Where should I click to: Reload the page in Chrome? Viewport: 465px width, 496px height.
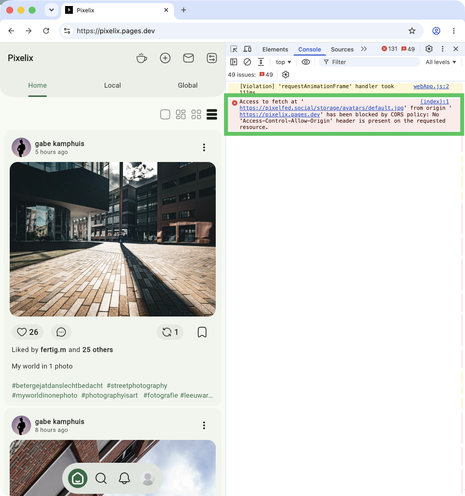click(46, 31)
